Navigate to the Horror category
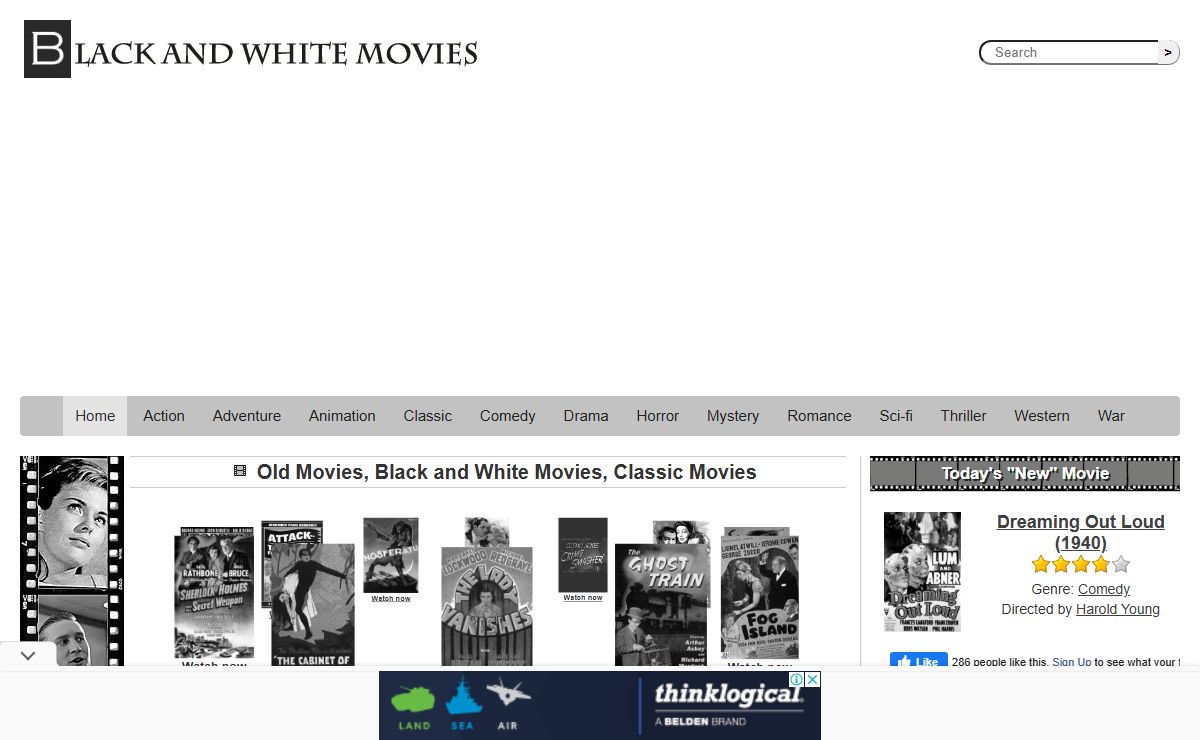Screen dimensions: 1200x740 (658, 416)
